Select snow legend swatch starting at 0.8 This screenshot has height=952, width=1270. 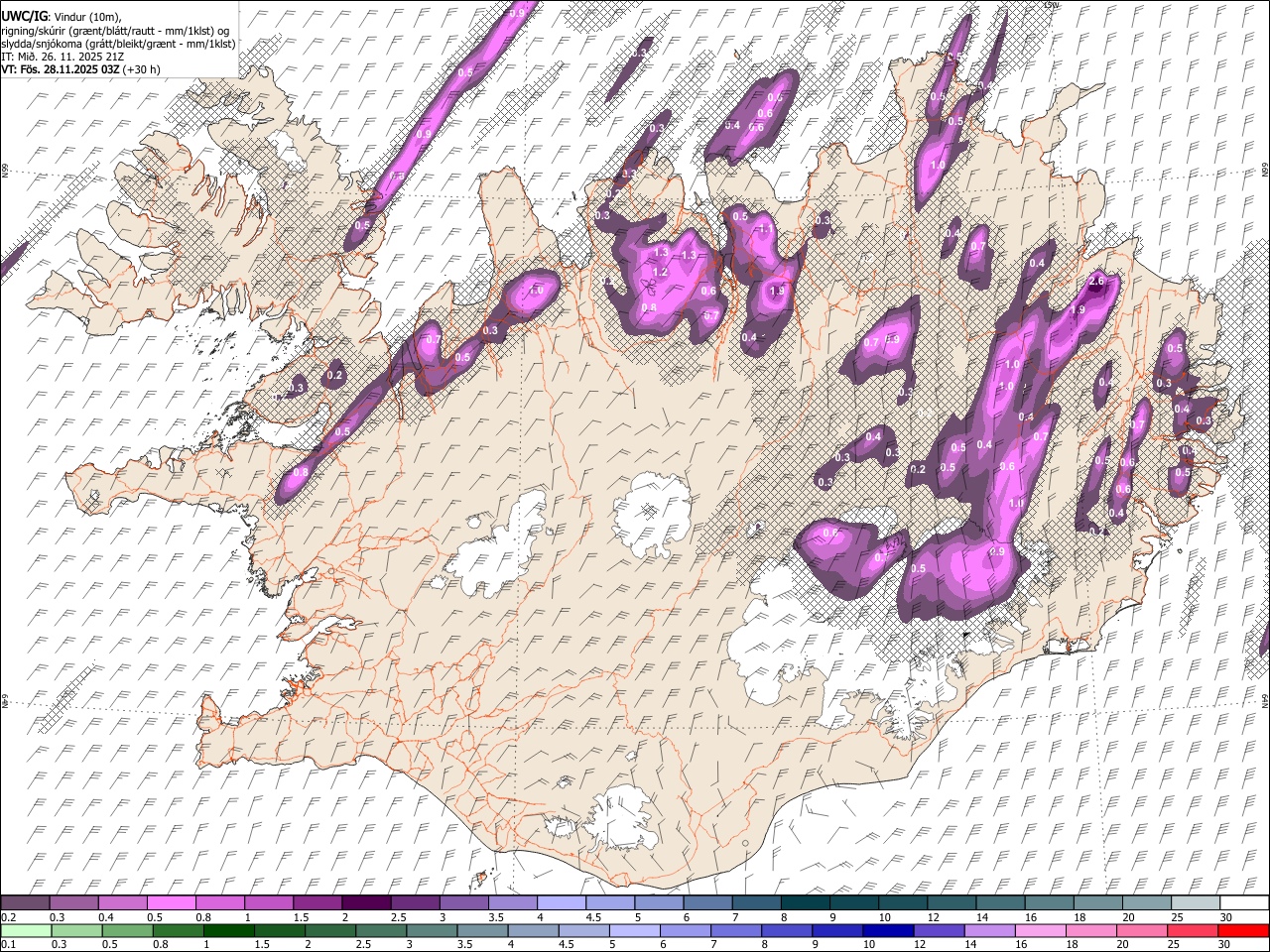point(220,902)
